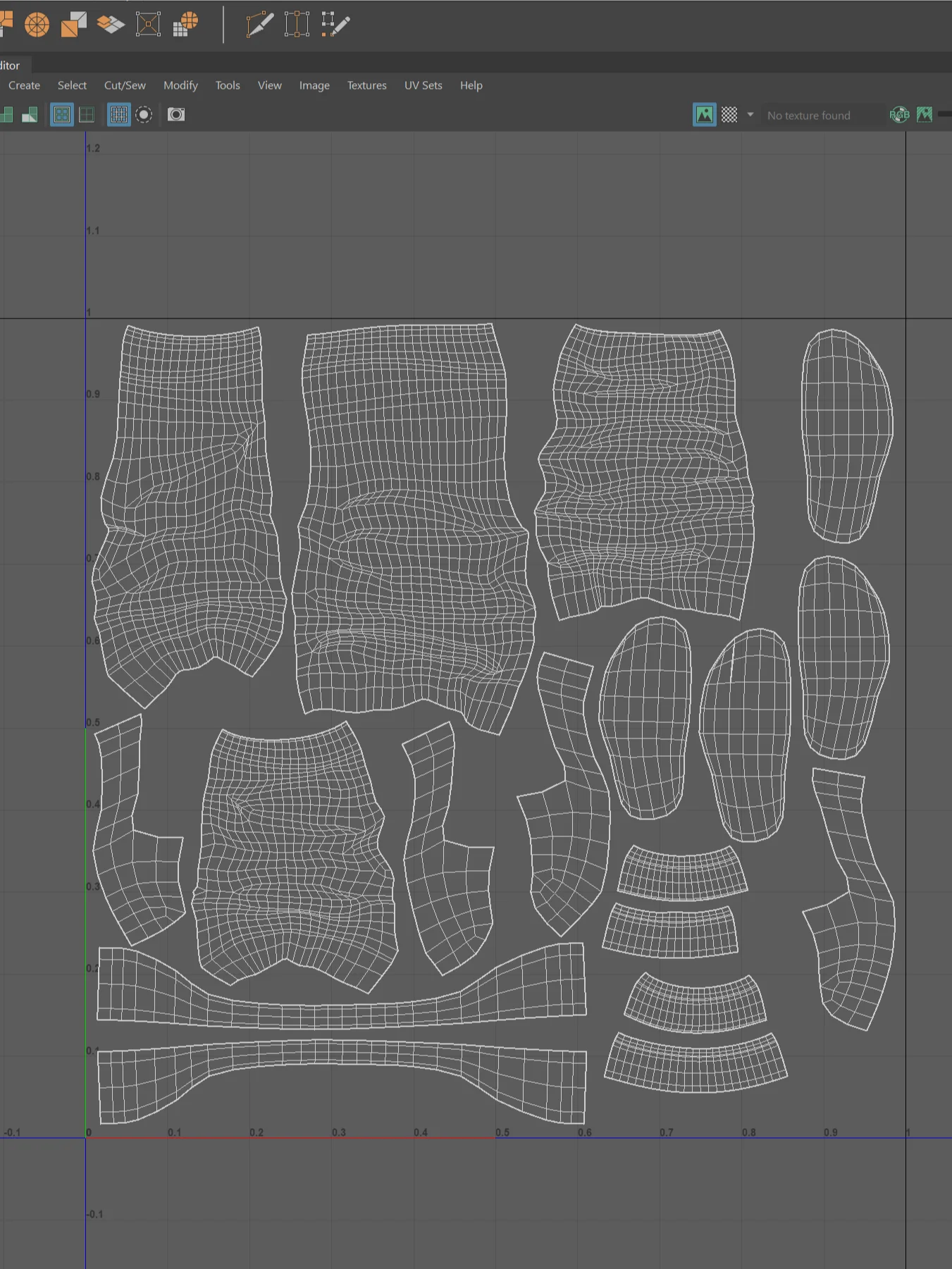Expand the texture list dropdown arrow
952x1269 pixels.
click(750, 115)
